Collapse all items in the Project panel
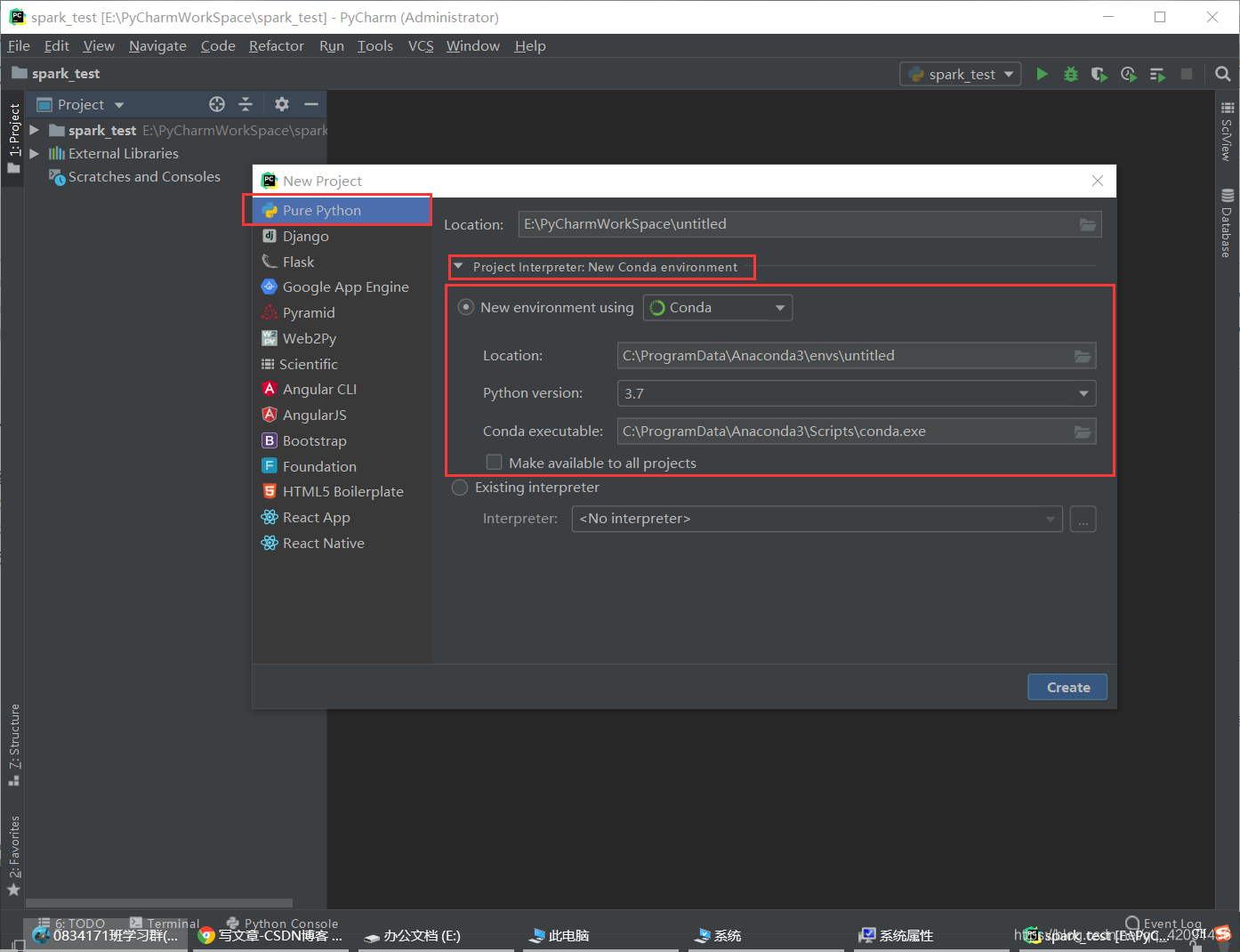This screenshot has height=952, width=1240. coord(246,104)
